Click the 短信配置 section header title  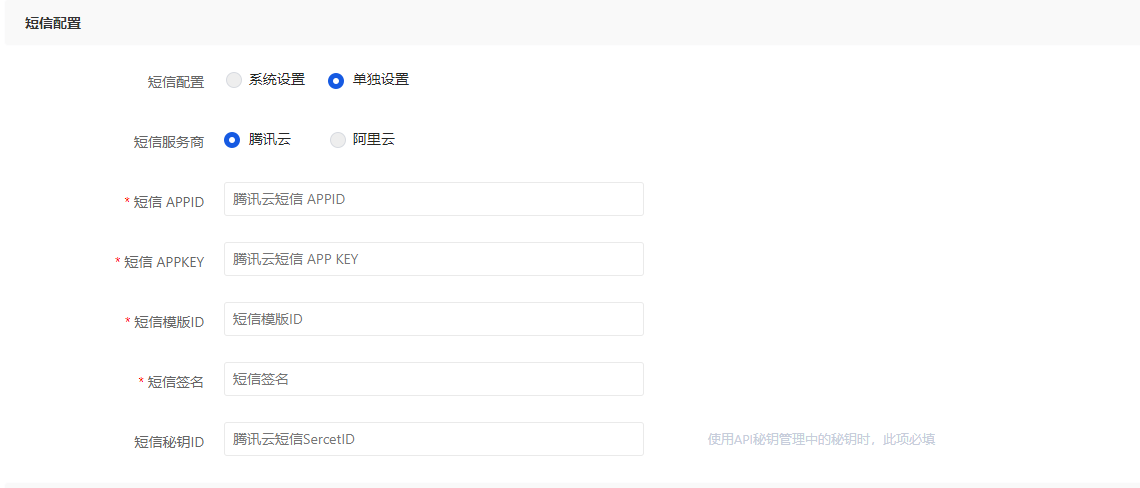click(53, 23)
